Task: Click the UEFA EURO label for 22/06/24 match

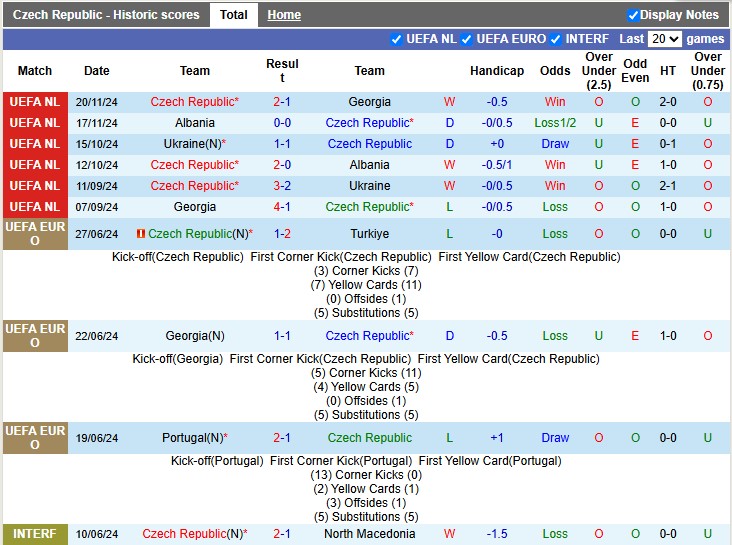Action: 35,336
